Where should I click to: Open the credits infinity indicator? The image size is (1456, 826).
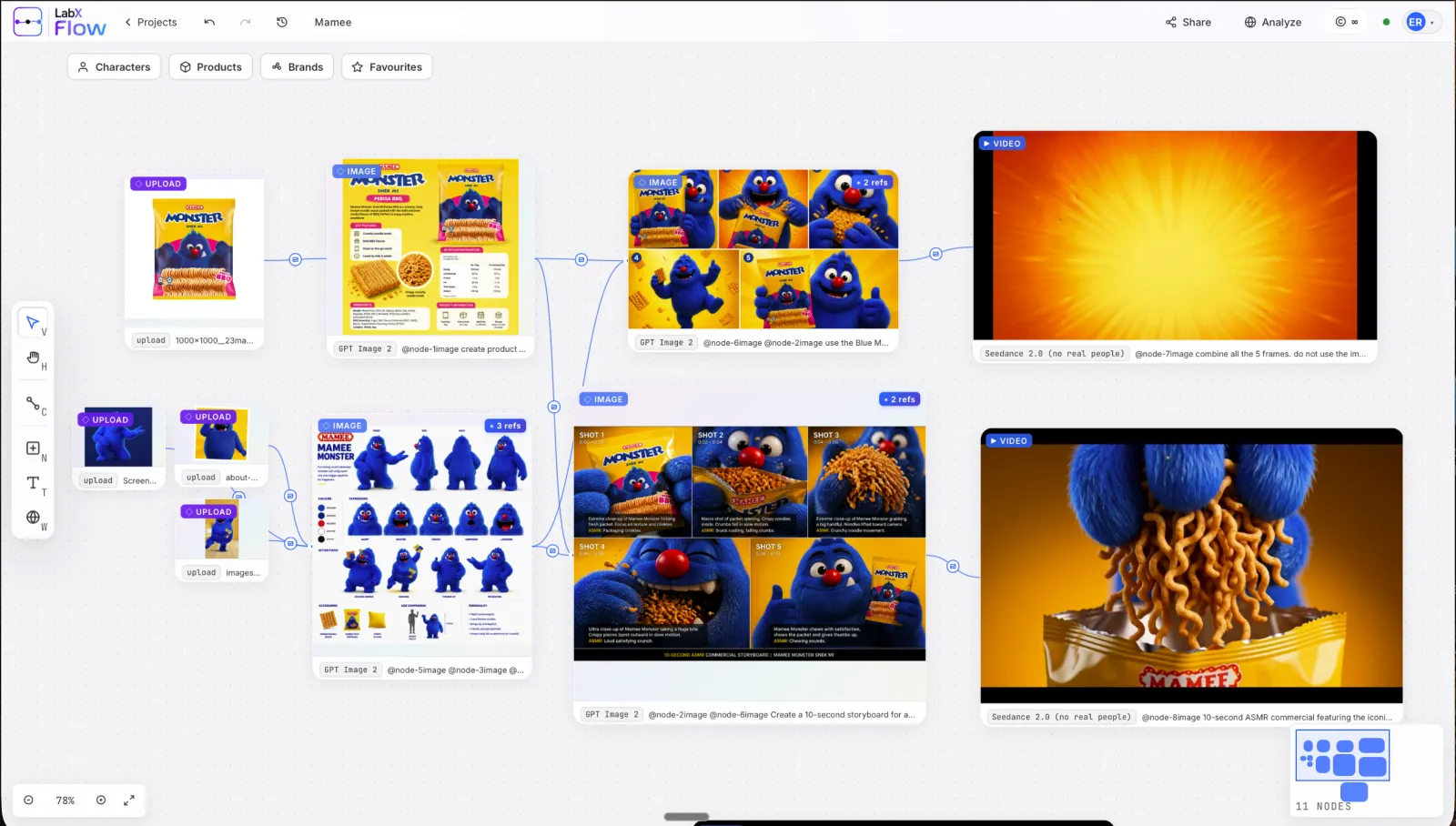point(1347,22)
